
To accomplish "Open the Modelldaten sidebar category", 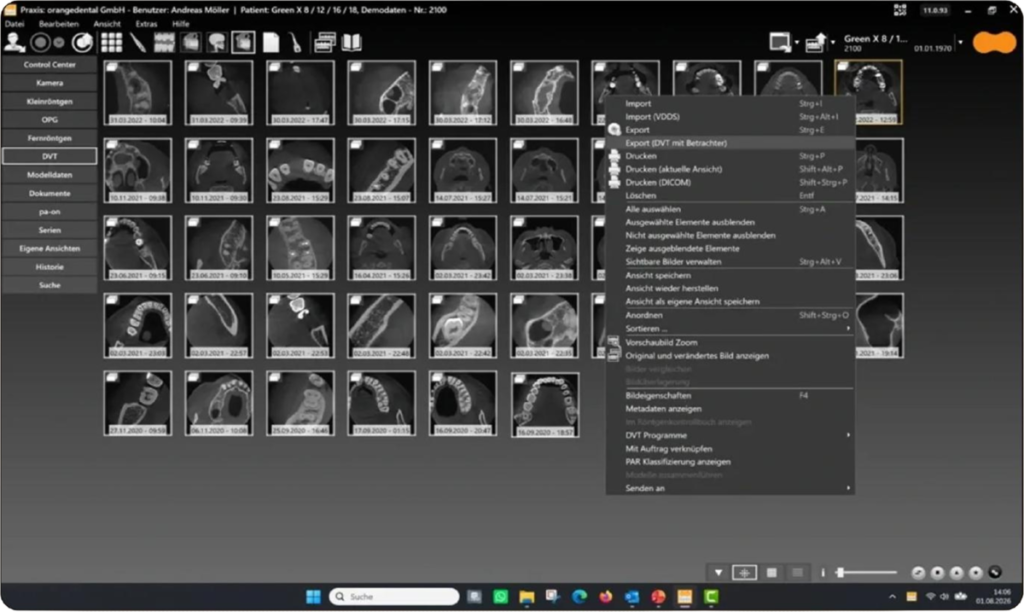I will pyautogui.click(x=50, y=175).
